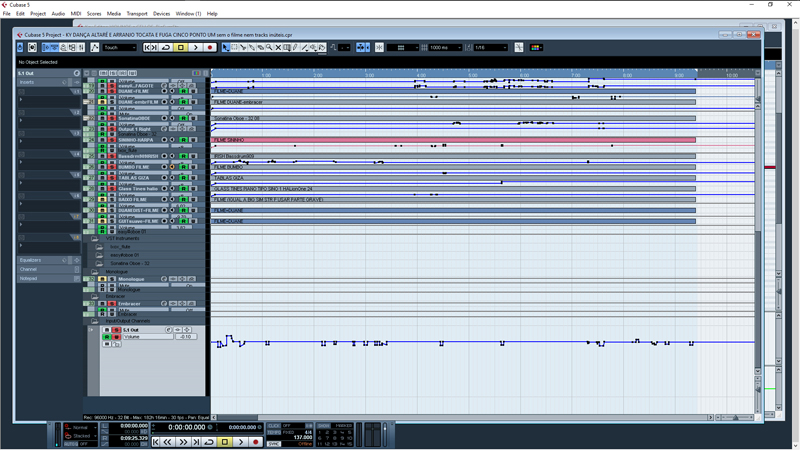800x450 pixels.
Task: Select the Color paint tool
Action: tap(322, 47)
